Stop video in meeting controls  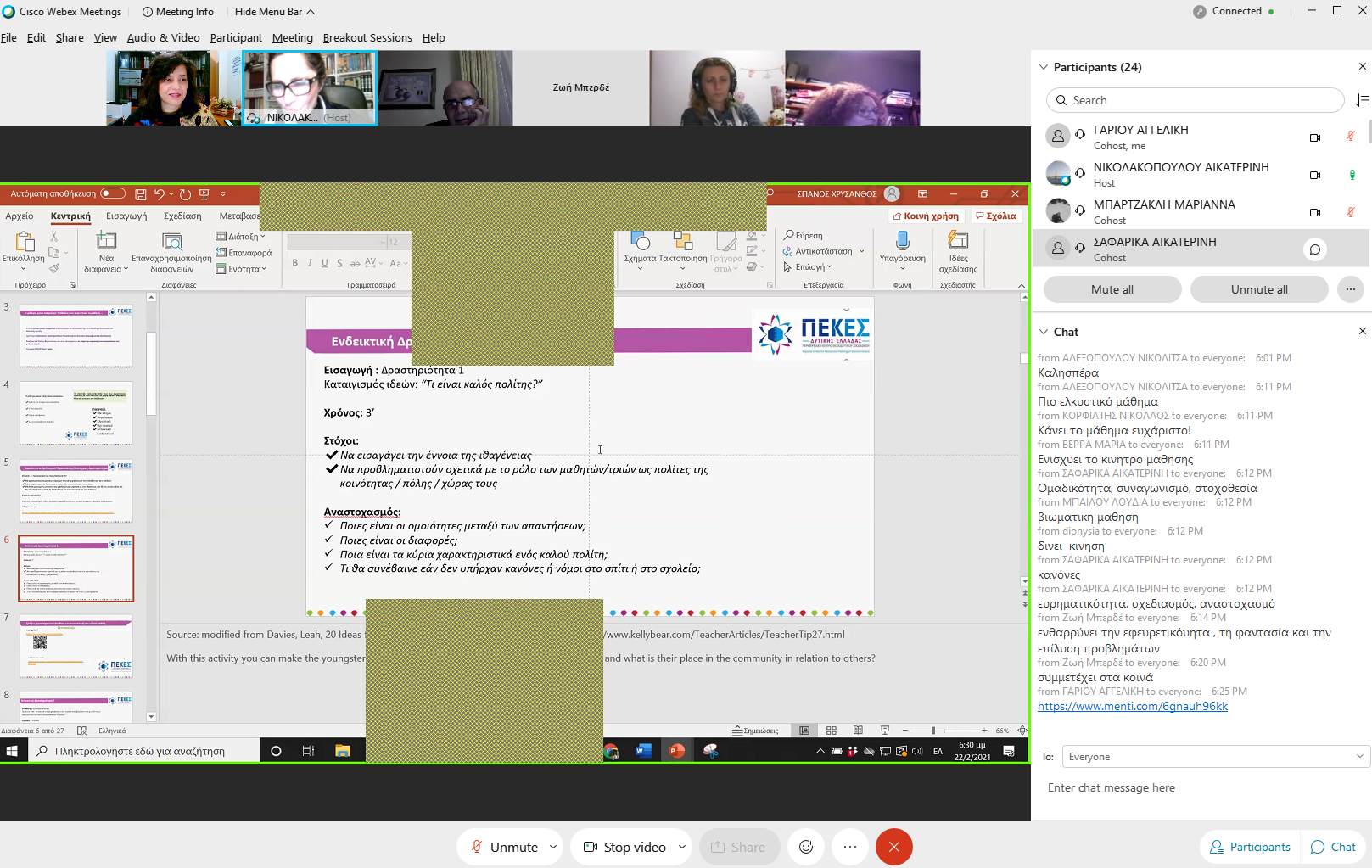click(624, 847)
